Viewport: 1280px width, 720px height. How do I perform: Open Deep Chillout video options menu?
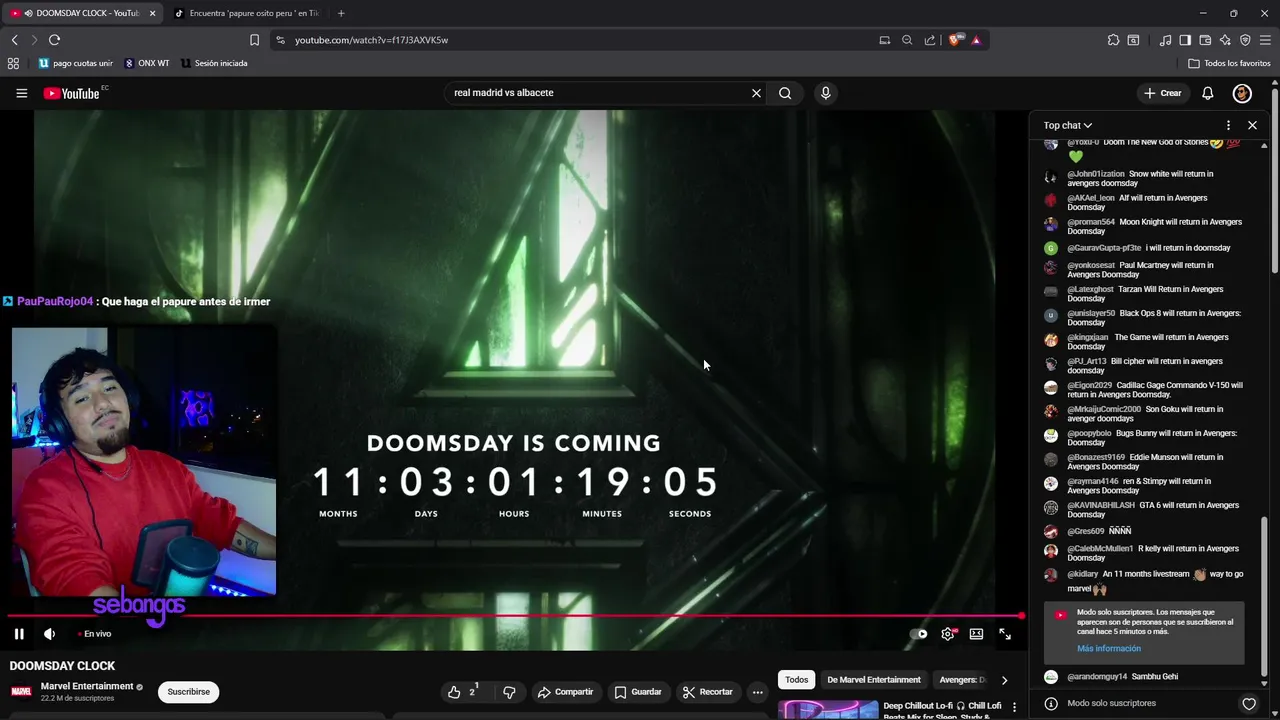pos(1014,707)
